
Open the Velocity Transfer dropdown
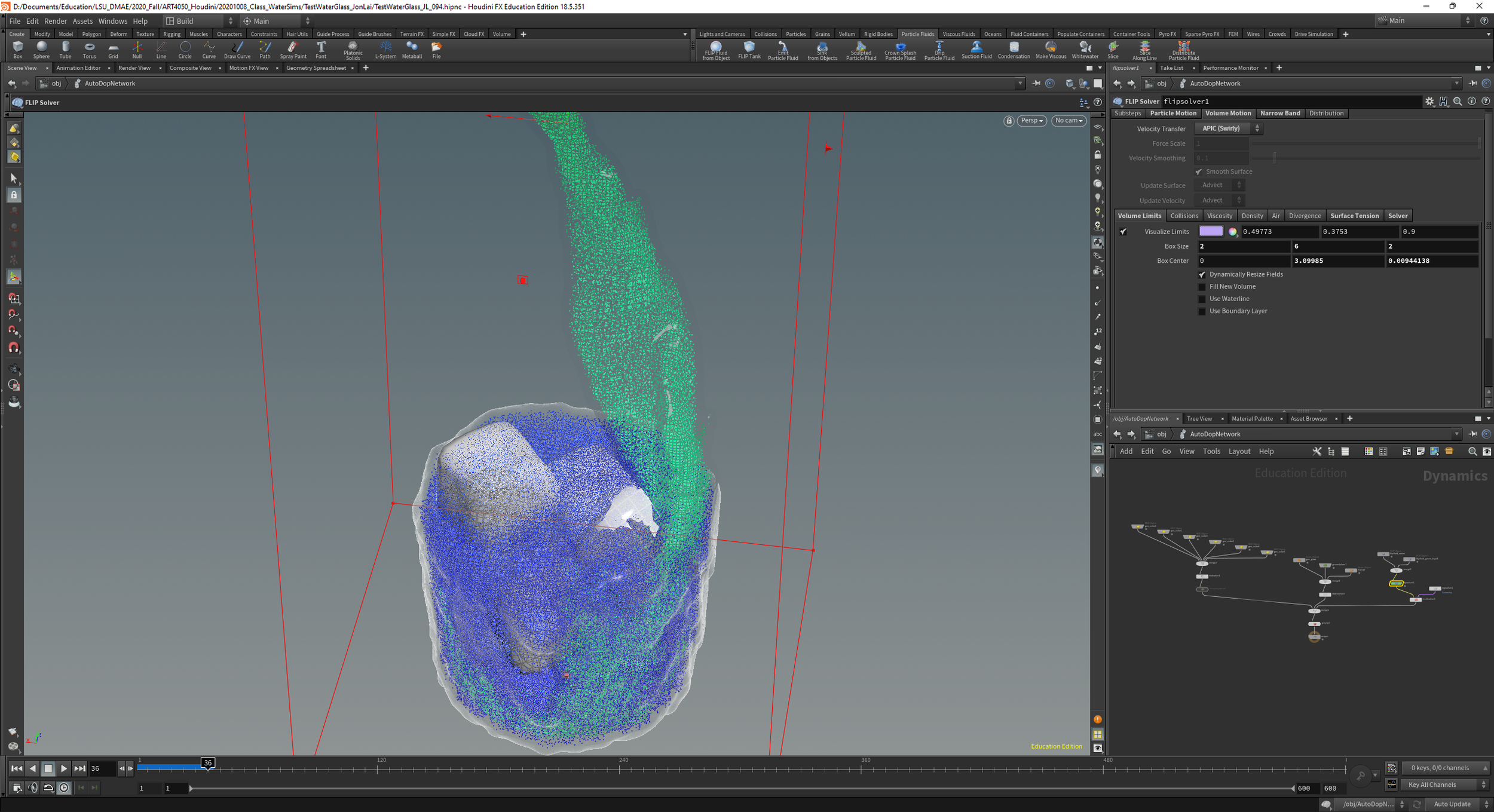click(1228, 128)
